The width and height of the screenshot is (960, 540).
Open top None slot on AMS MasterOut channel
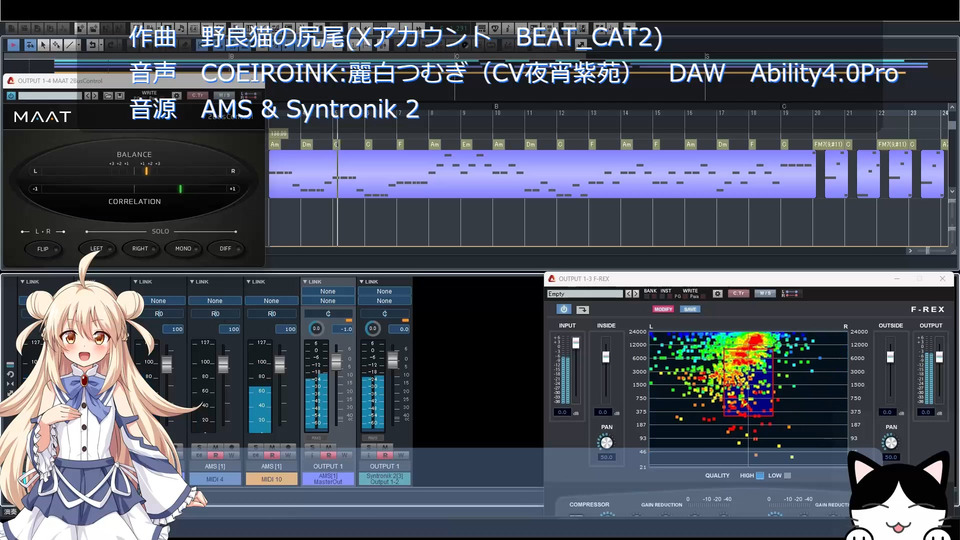[x=328, y=291]
